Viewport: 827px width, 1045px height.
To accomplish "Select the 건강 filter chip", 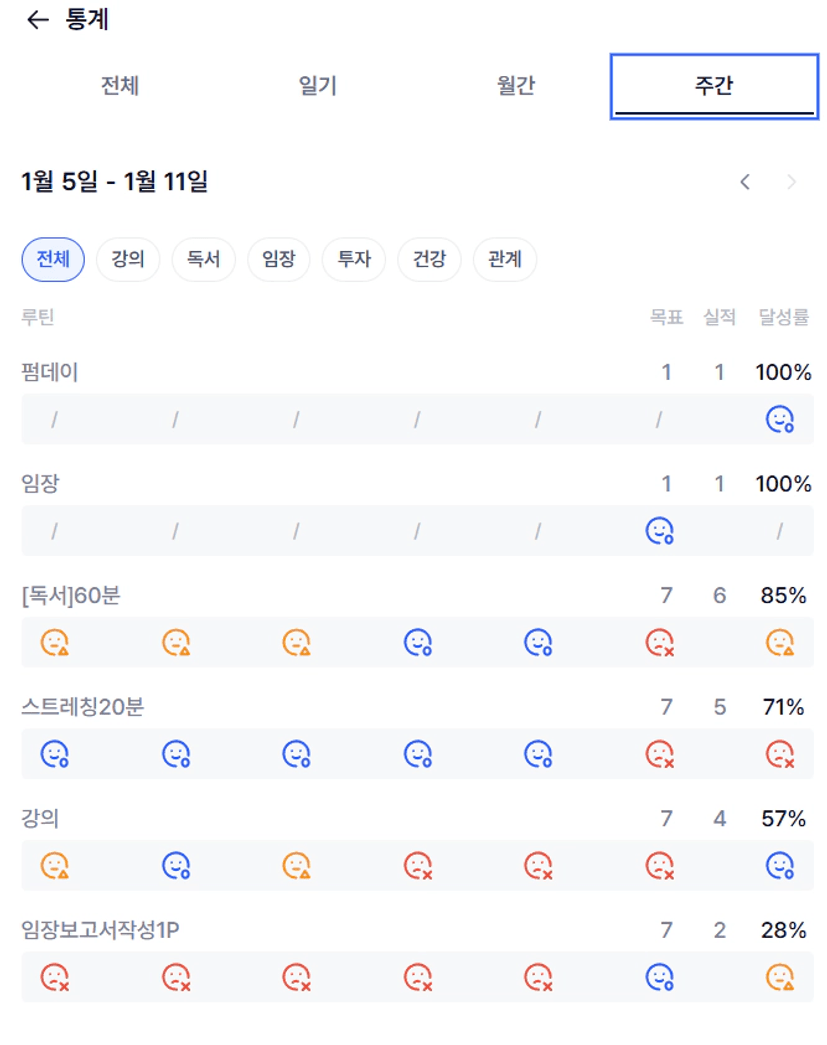I will [429, 260].
